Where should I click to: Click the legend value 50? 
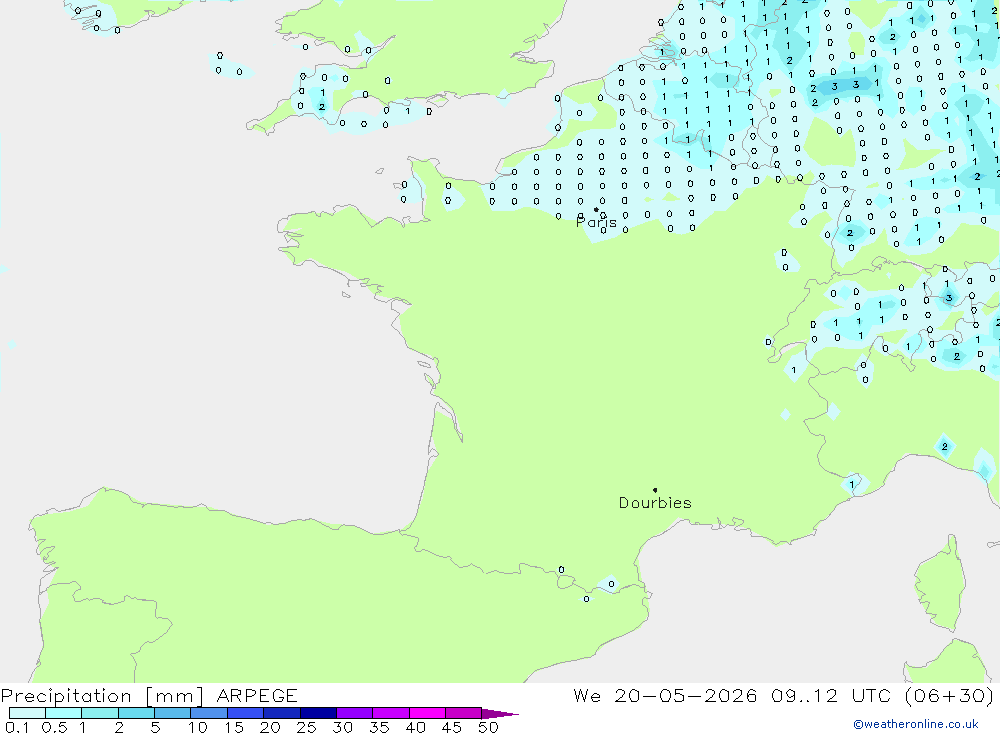click(488, 727)
